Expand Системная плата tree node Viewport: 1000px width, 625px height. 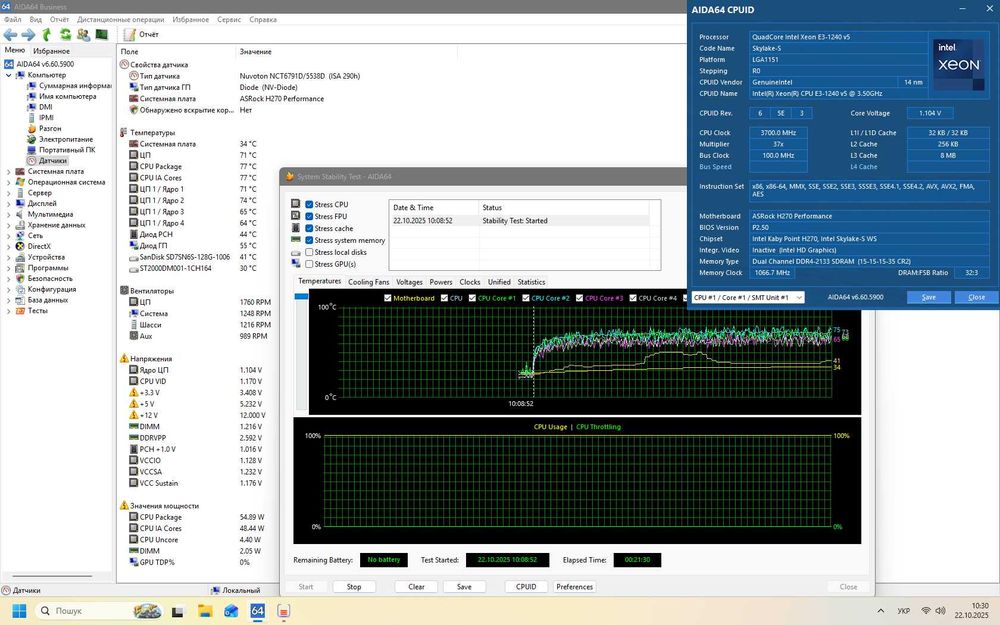tap(8, 172)
